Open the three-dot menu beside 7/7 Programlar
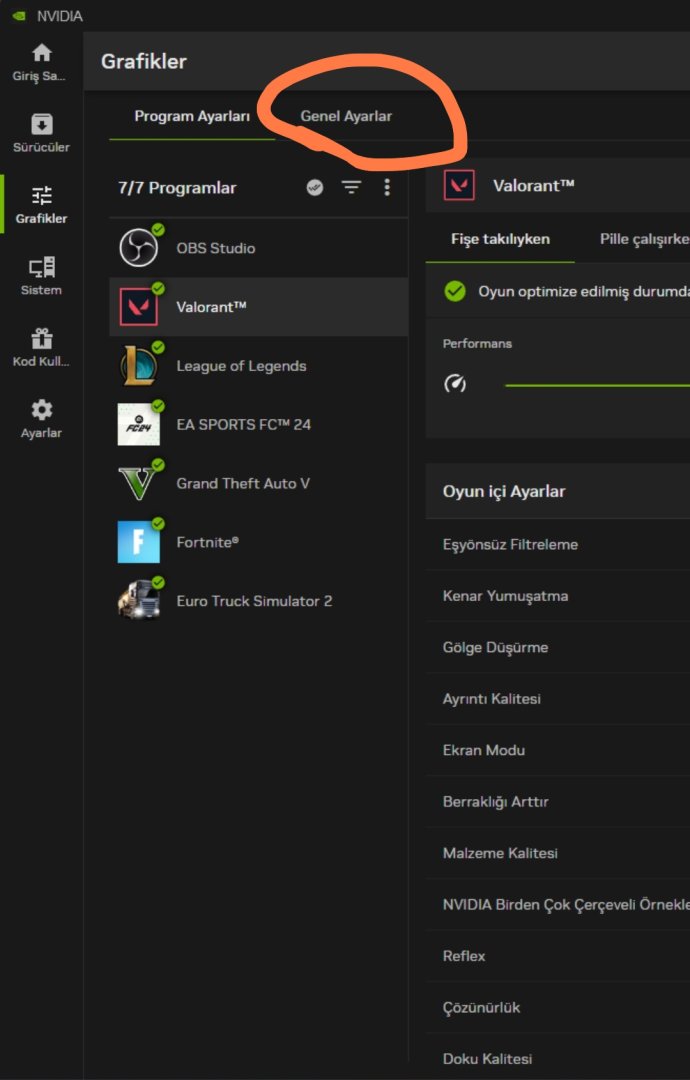Image resolution: width=690 pixels, height=1080 pixels. [387, 187]
